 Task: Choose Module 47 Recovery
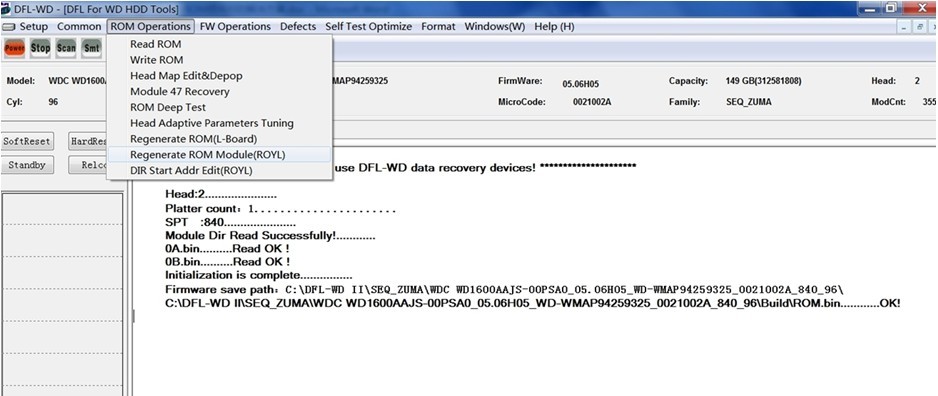click(x=219, y=92)
